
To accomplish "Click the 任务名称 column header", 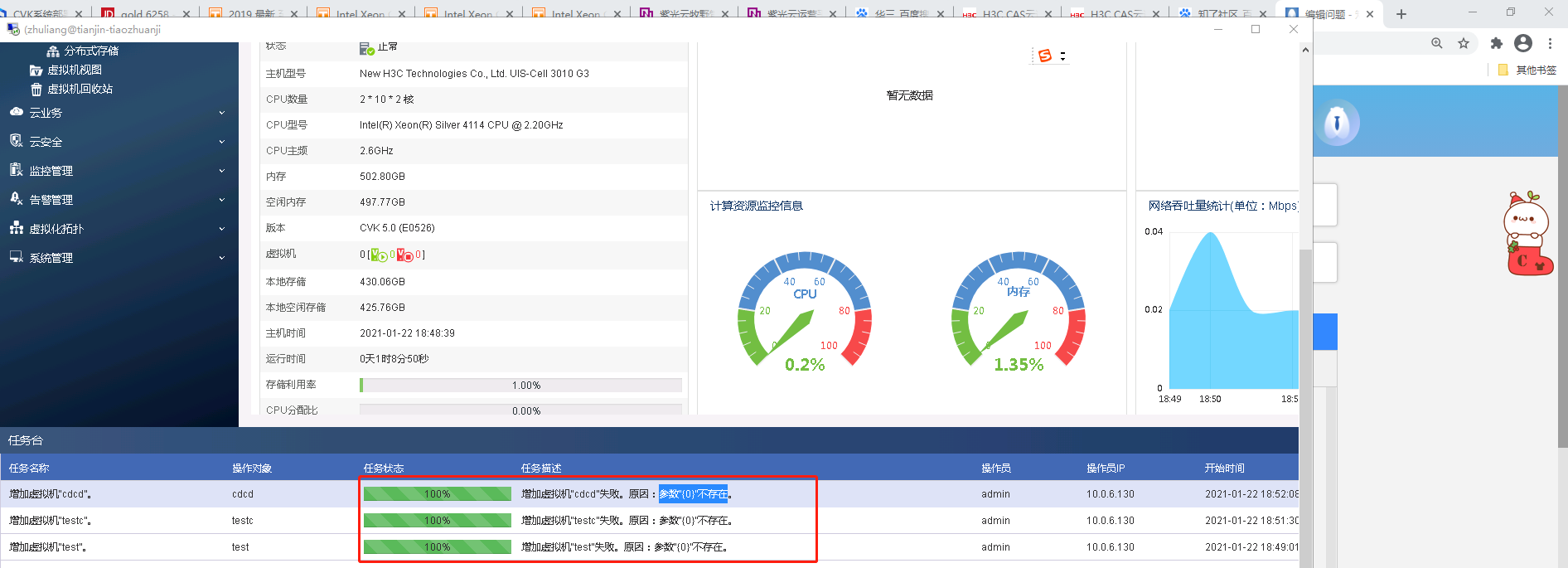I will [29, 468].
